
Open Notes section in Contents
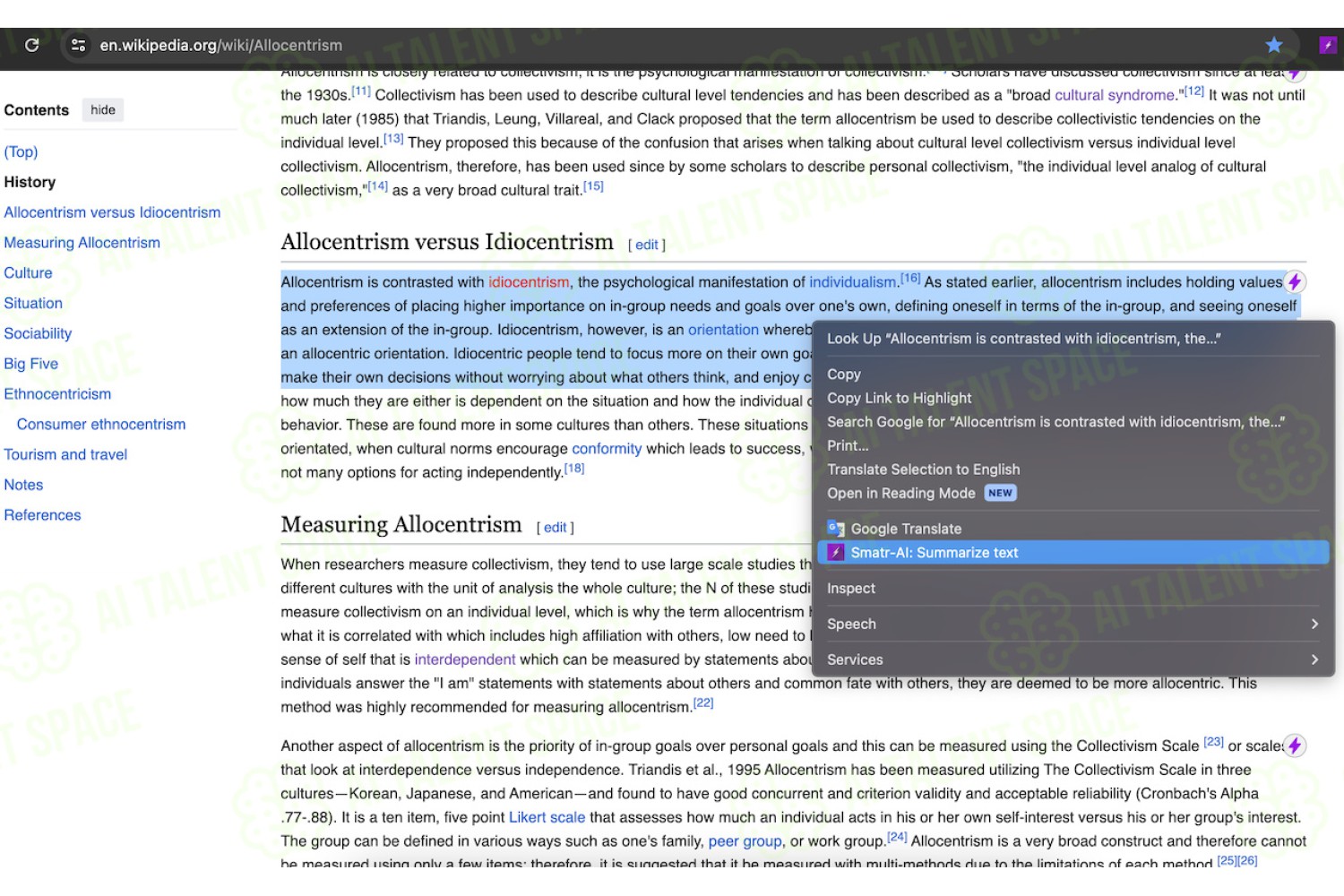23,485
